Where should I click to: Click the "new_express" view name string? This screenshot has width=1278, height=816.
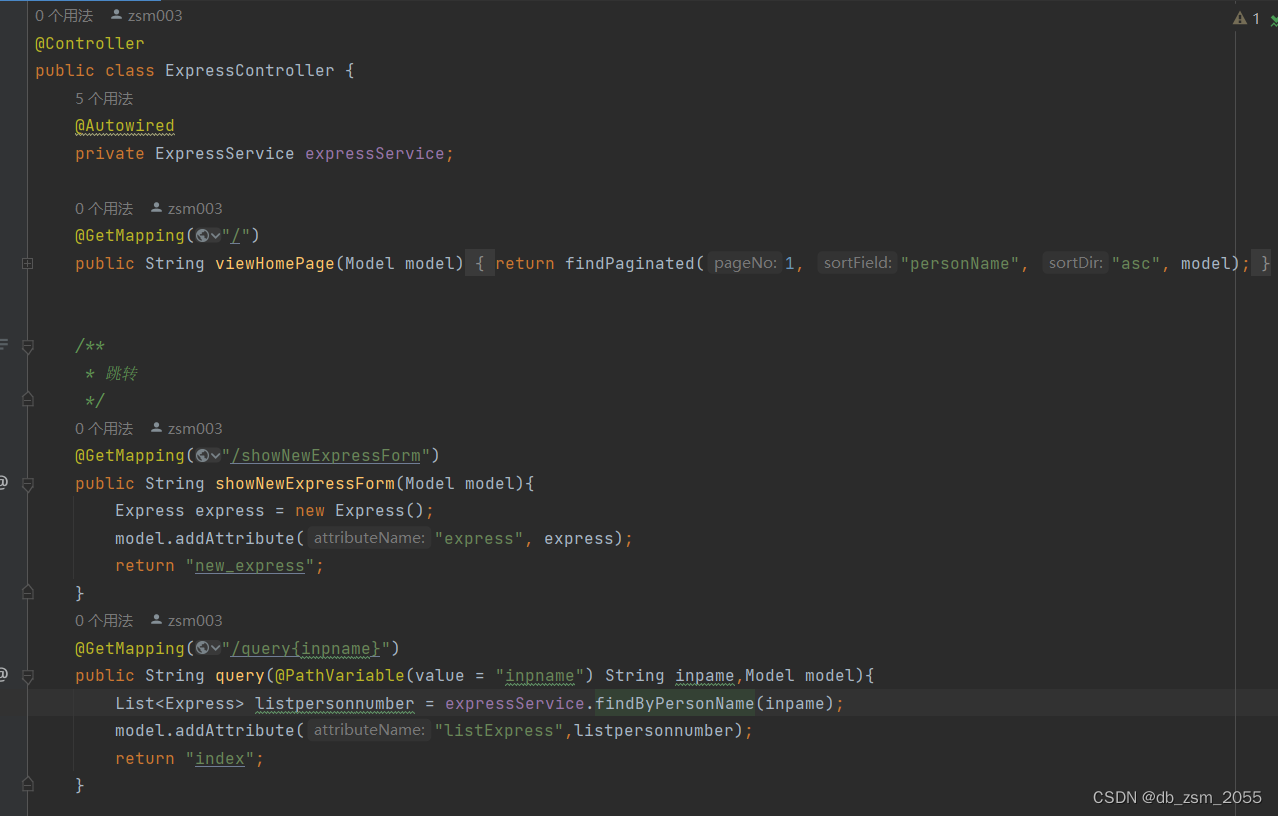(x=250, y=566)
